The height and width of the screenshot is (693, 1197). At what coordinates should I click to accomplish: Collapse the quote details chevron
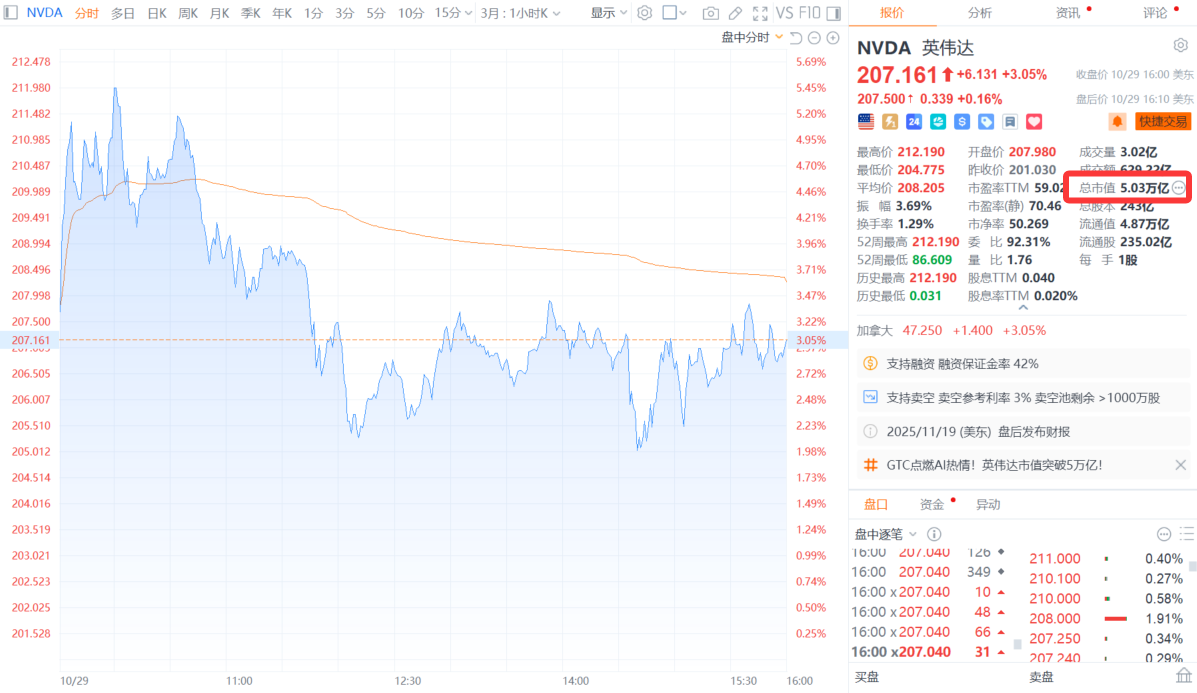click(x=1023, y=308)
